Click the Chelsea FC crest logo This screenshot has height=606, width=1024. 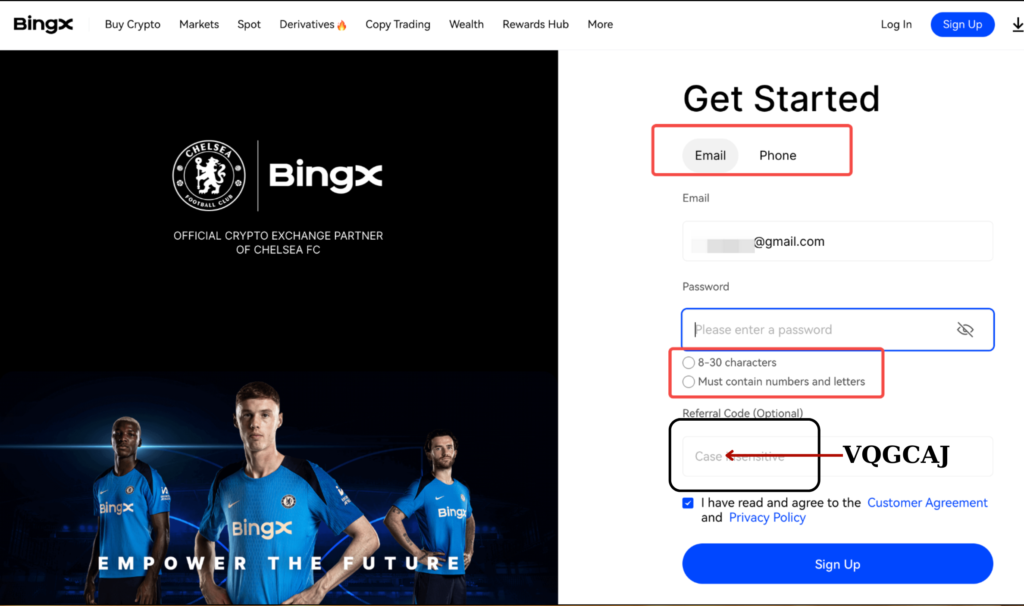[x=209, y=175]
